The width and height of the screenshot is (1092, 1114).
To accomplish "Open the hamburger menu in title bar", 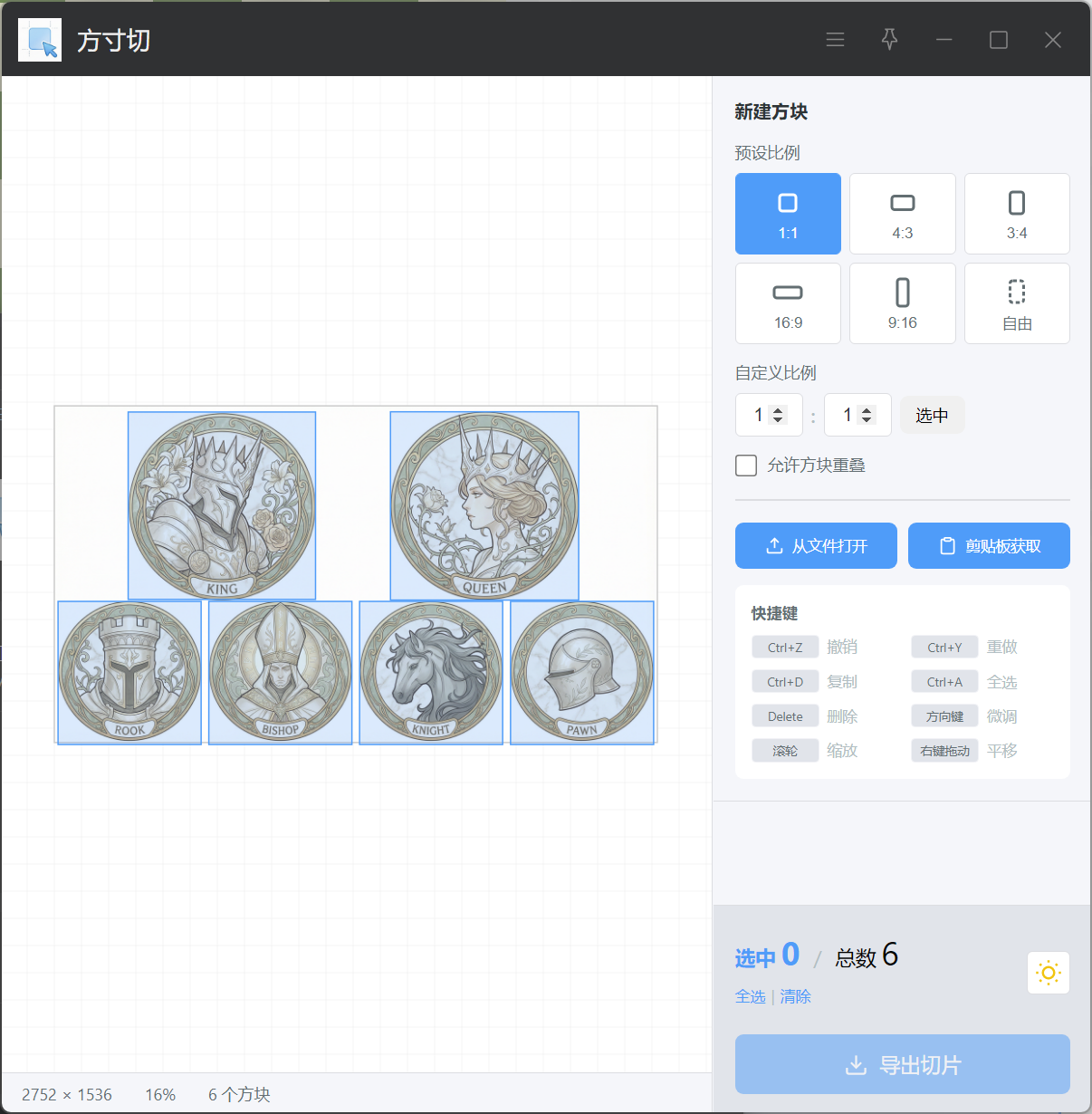I will click(835, 40).
